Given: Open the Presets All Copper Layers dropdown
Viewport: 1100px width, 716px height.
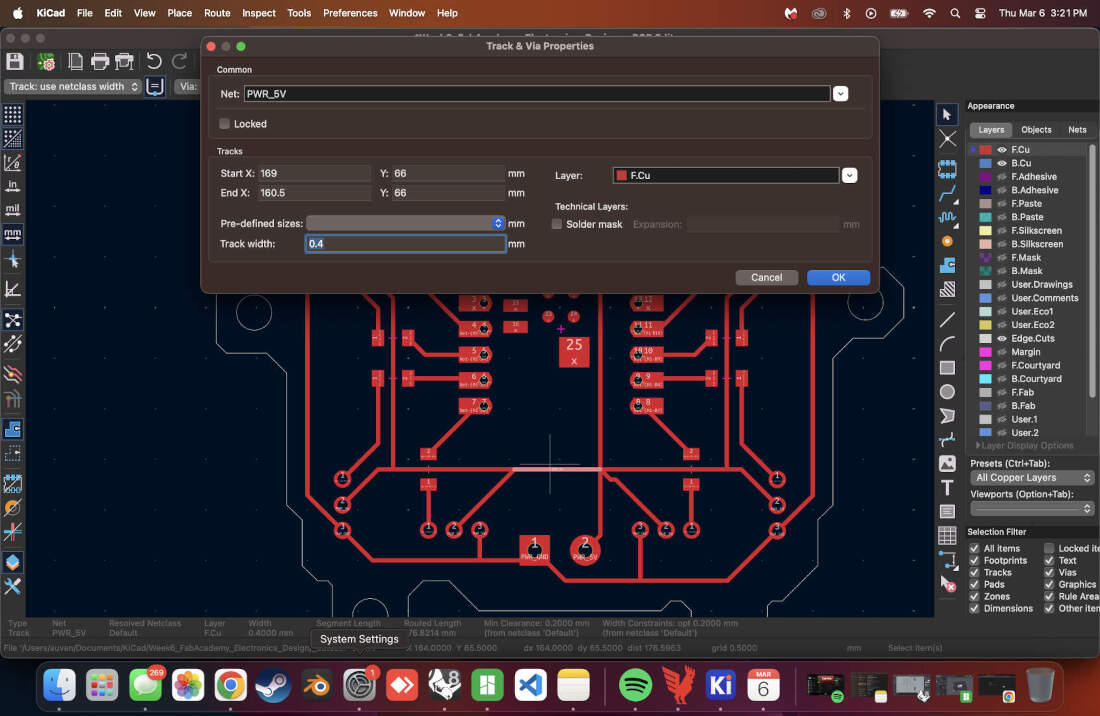Looking at the screenshot, I should (x=1032, y=478).
